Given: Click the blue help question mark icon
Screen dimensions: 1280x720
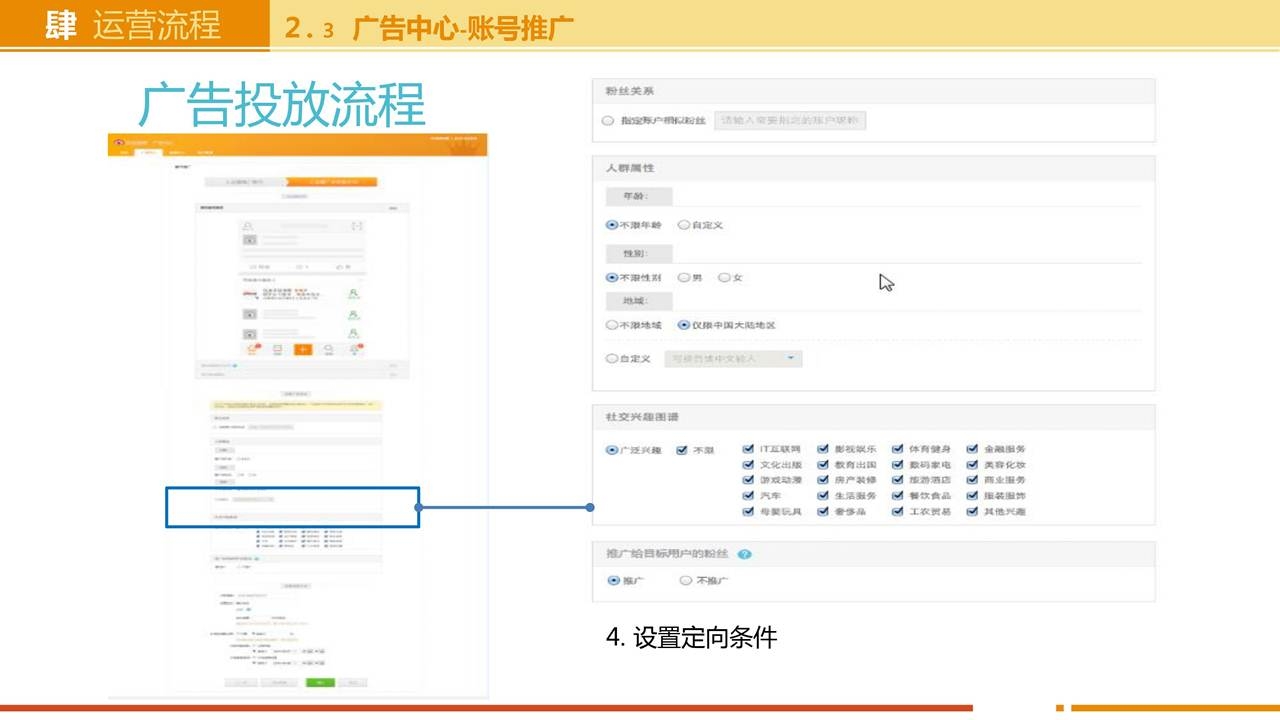Looking at the screenshot, I should click(x=744, y=554).
